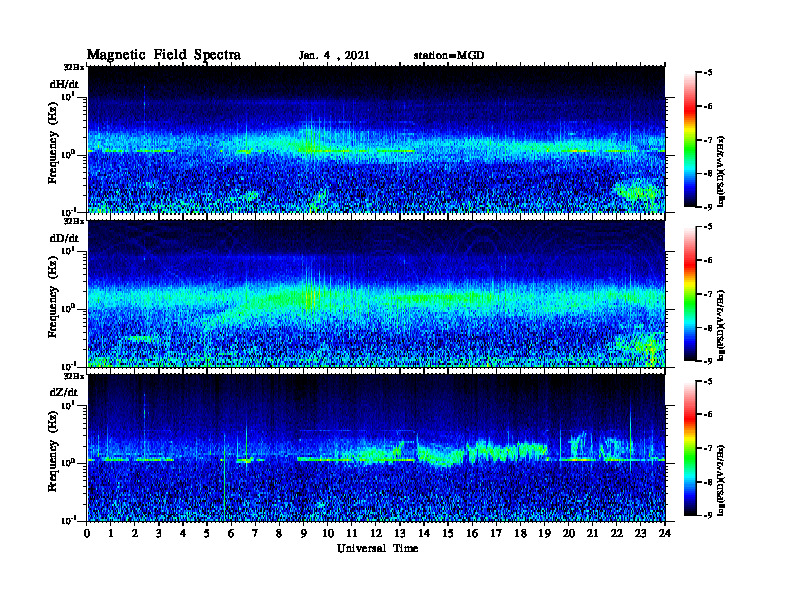Click the "-5" tick on dH/dt color bar
792x612 pixels.
click(708, 73)
